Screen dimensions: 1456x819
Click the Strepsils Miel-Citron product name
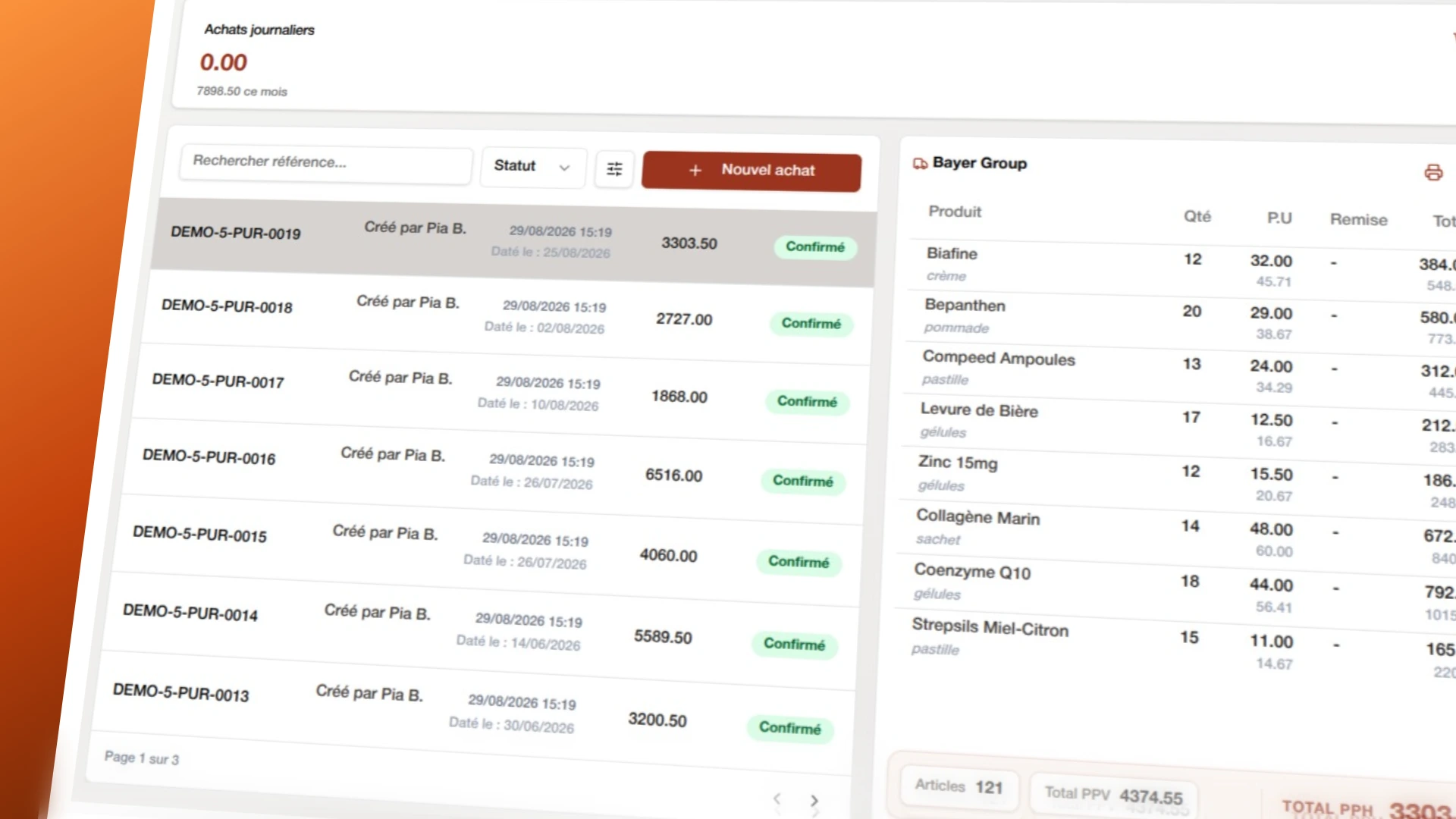tap(990, 627)
